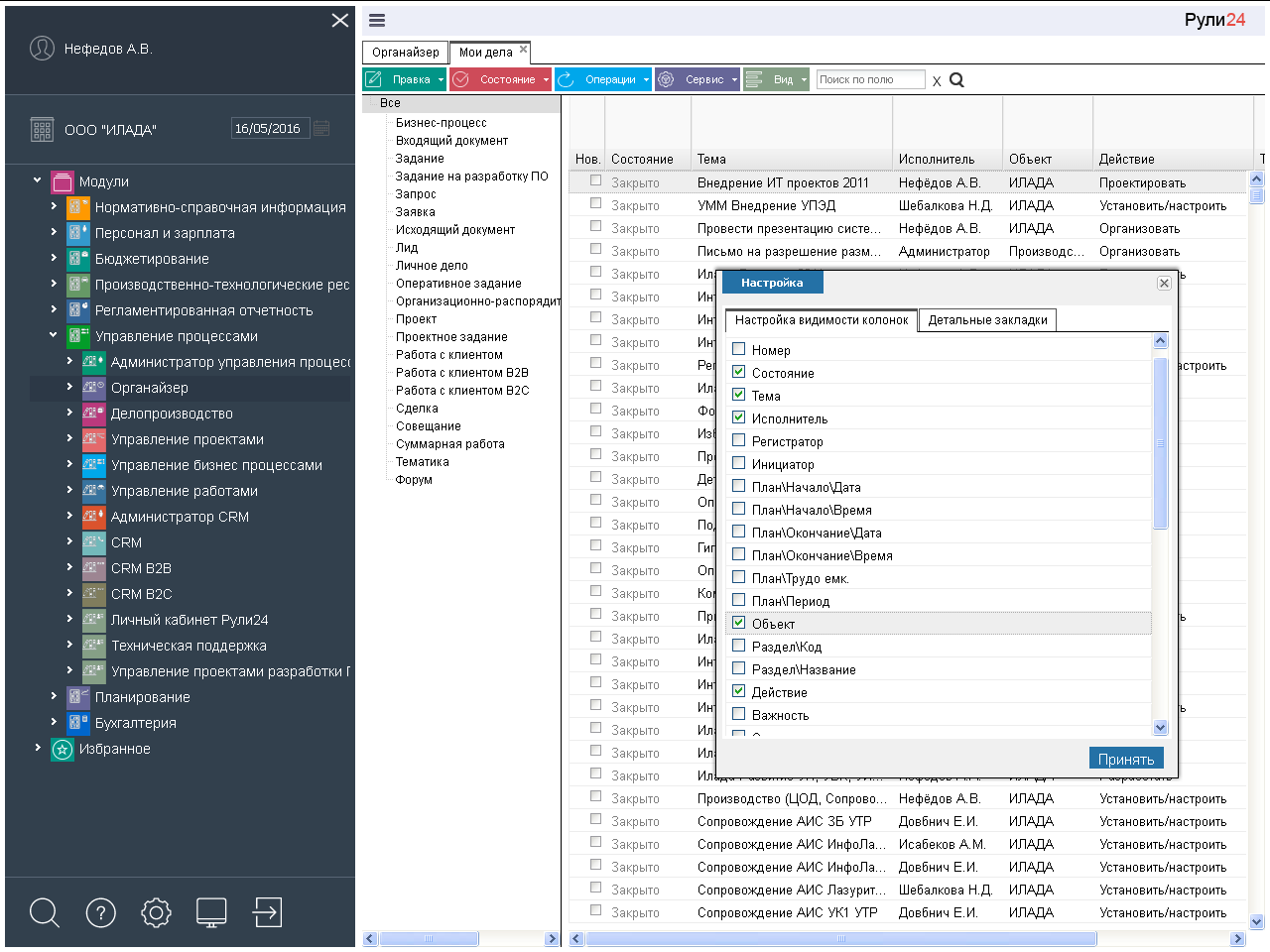Click the Нормативно-справочная информация module icon
Image resolution: width=1270 pixels, height=952 pixels.
[78, 207]
